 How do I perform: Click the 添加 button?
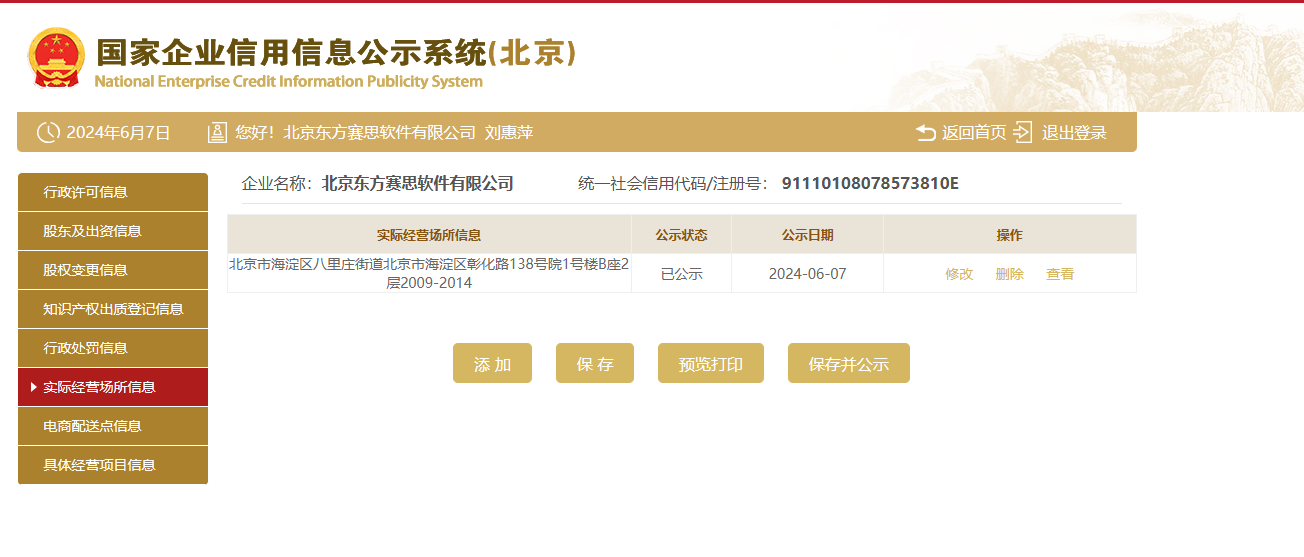pyautogui.click(x=492, y=363)
